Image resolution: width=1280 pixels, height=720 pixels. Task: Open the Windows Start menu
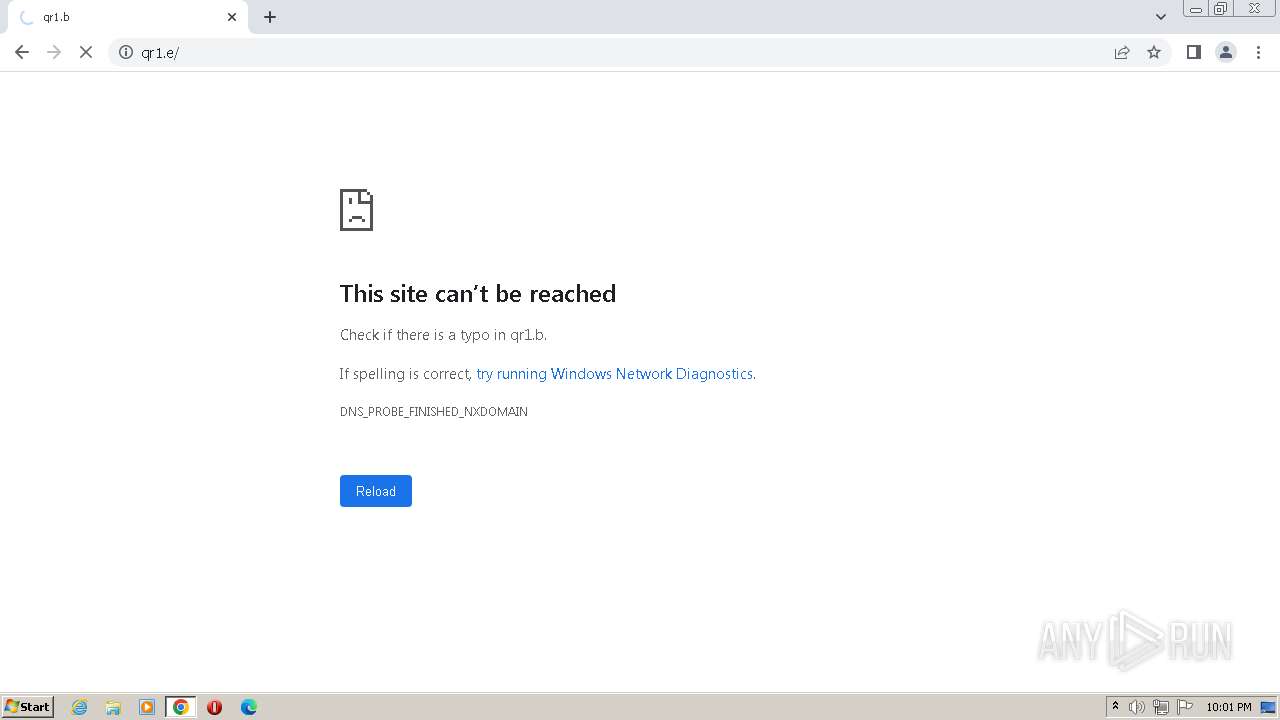click(x=28, y=707)
